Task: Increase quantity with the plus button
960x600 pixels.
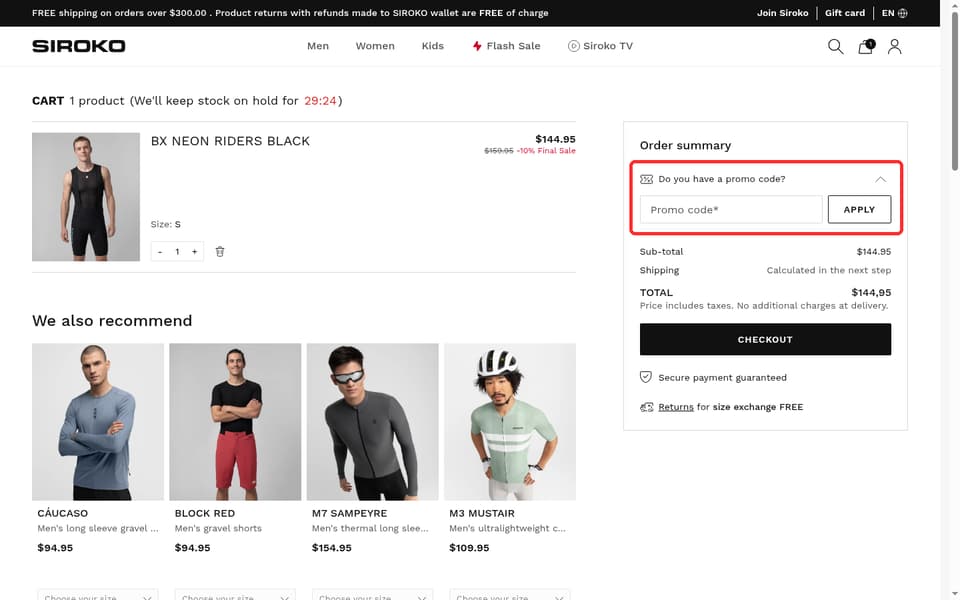Action: [195, 252]
